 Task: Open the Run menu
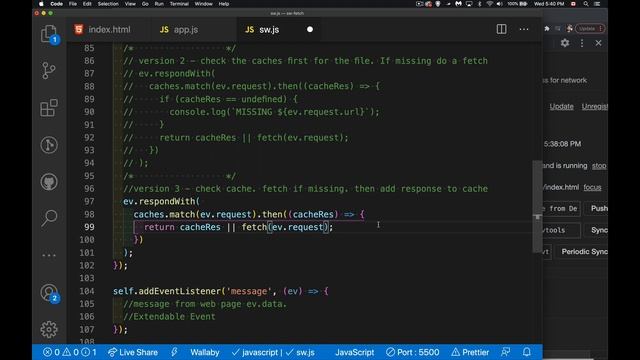pos(159,4)
